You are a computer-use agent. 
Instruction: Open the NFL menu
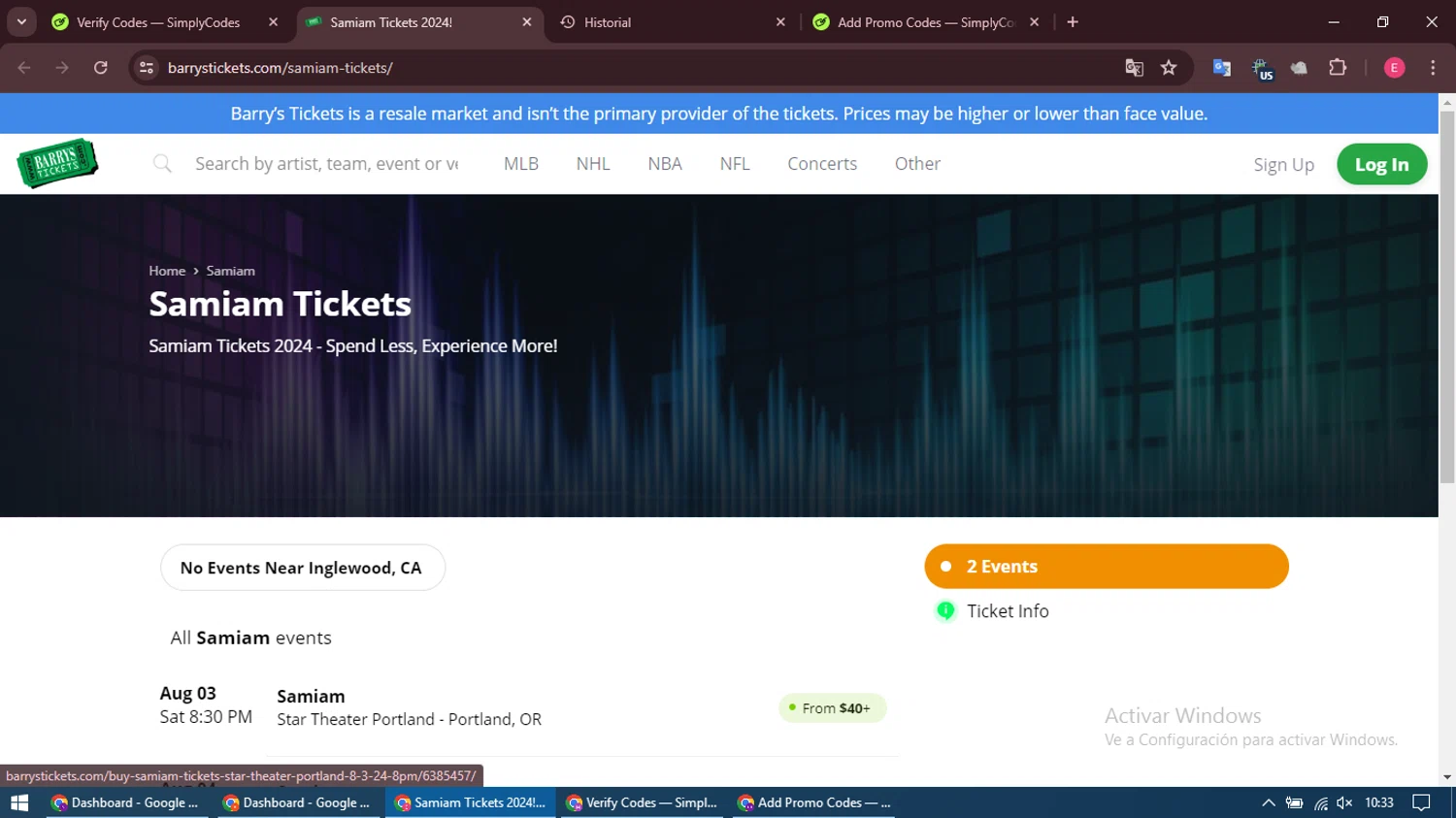pyautogui.click(x=735, y=164)
